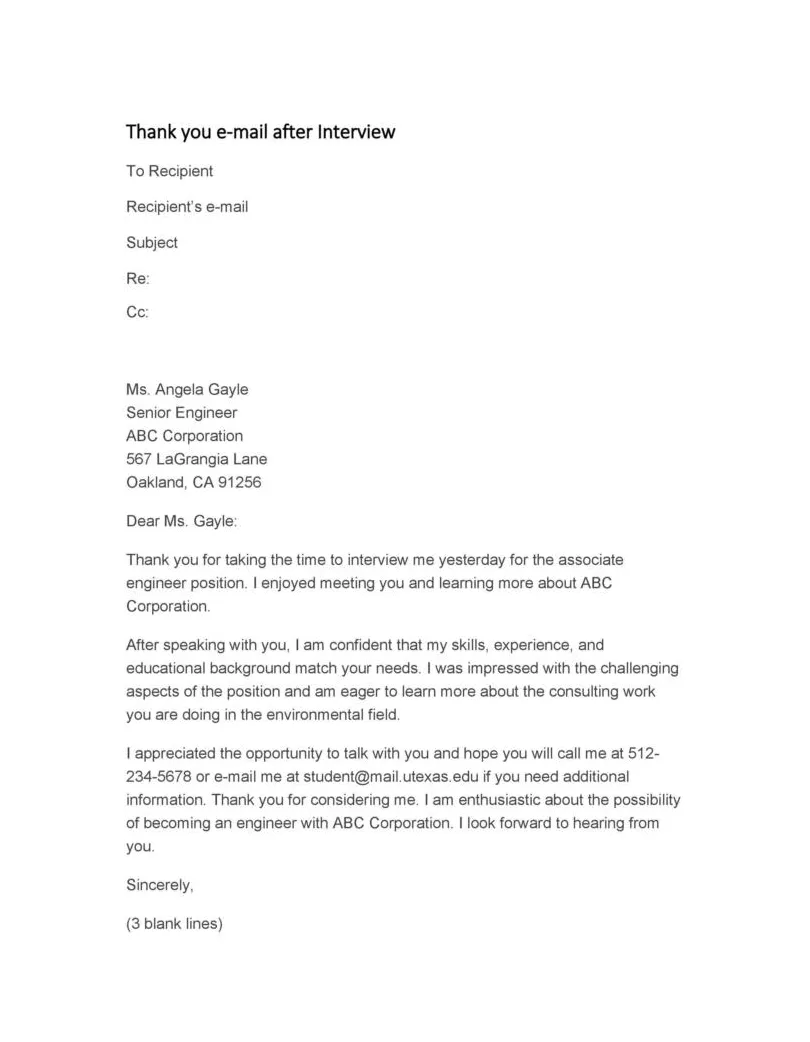Click the 'Dear Ms. Gayle:' salutation
The height and width of the screenshot is (1042, 810).
click(x=182, y=521)
